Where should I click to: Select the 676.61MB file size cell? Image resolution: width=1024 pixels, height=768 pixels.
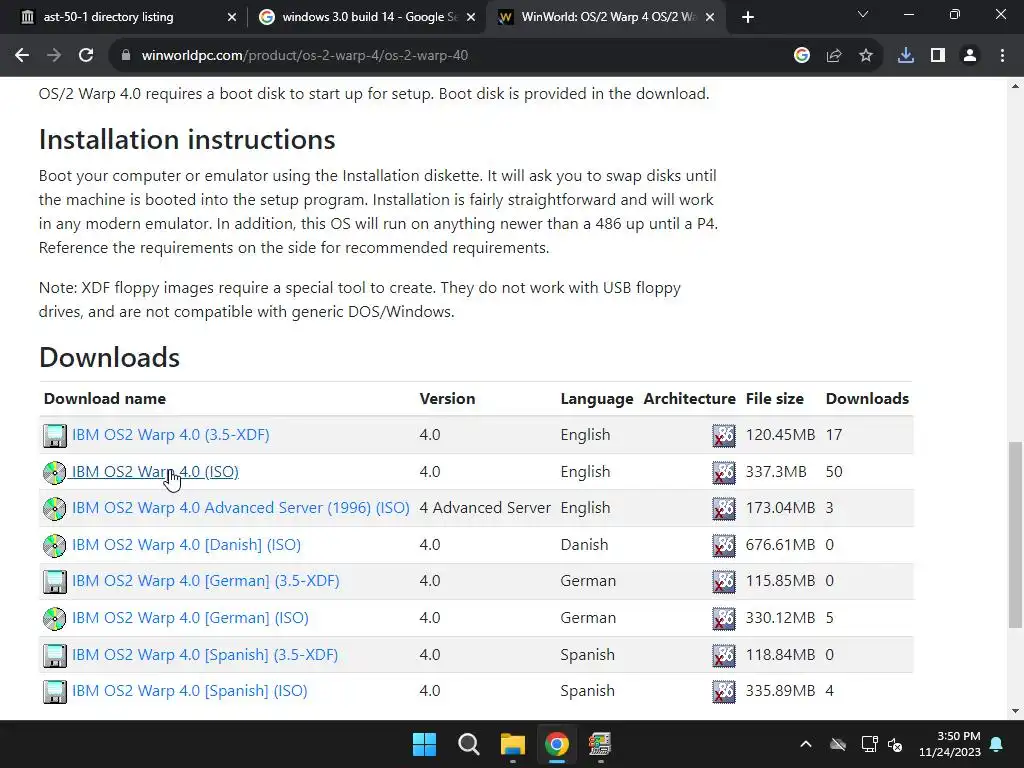point(780,545)
